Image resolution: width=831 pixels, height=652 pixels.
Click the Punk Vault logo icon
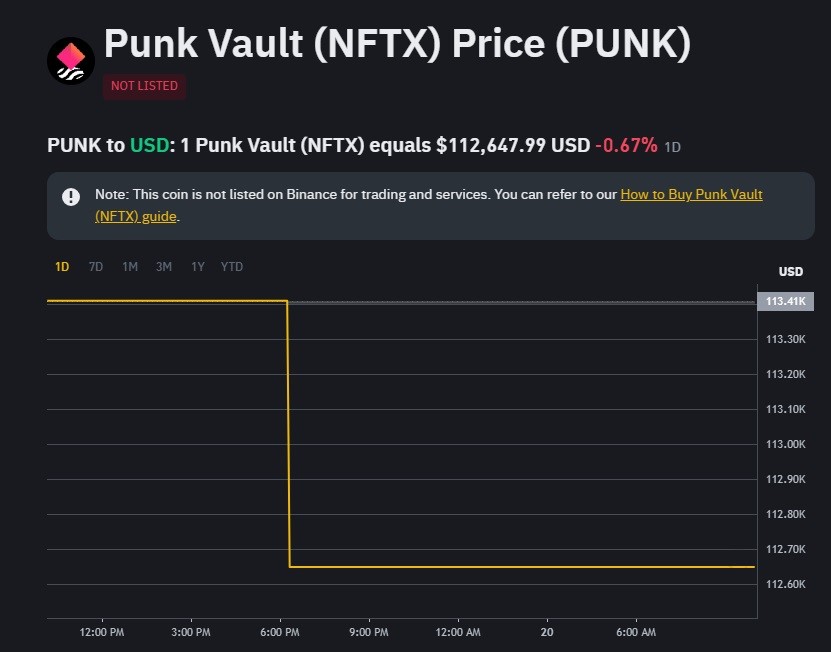(71, 60)
